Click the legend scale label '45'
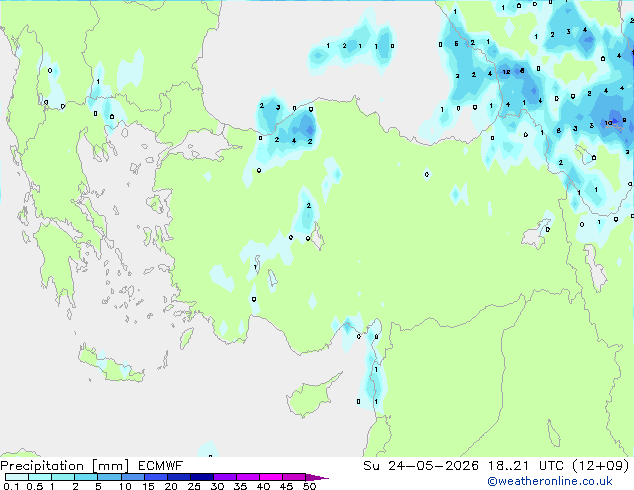The height and width of the screenshot is (490, 634). (286, 486)
